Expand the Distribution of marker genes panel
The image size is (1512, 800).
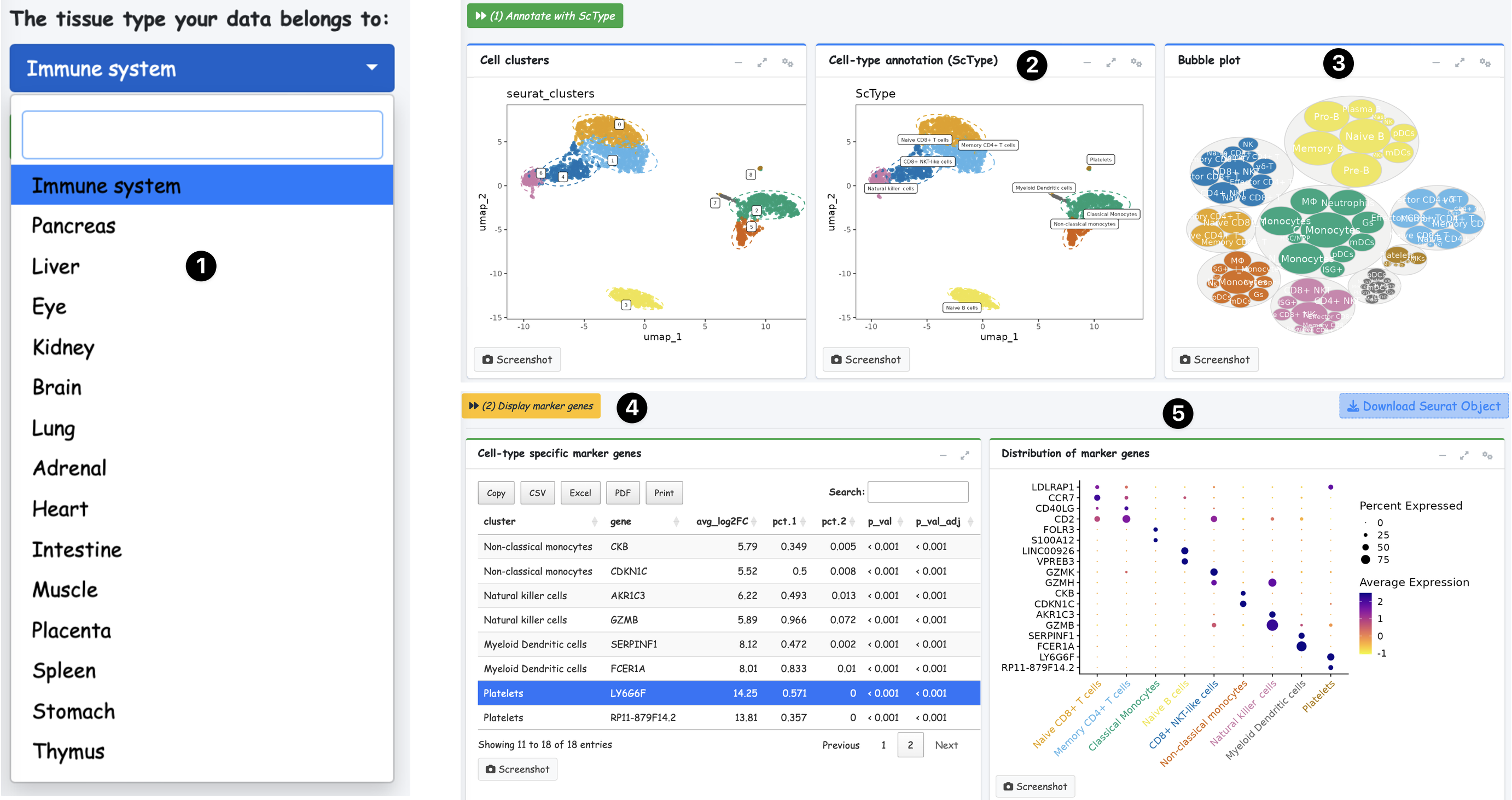(1464, 455)
